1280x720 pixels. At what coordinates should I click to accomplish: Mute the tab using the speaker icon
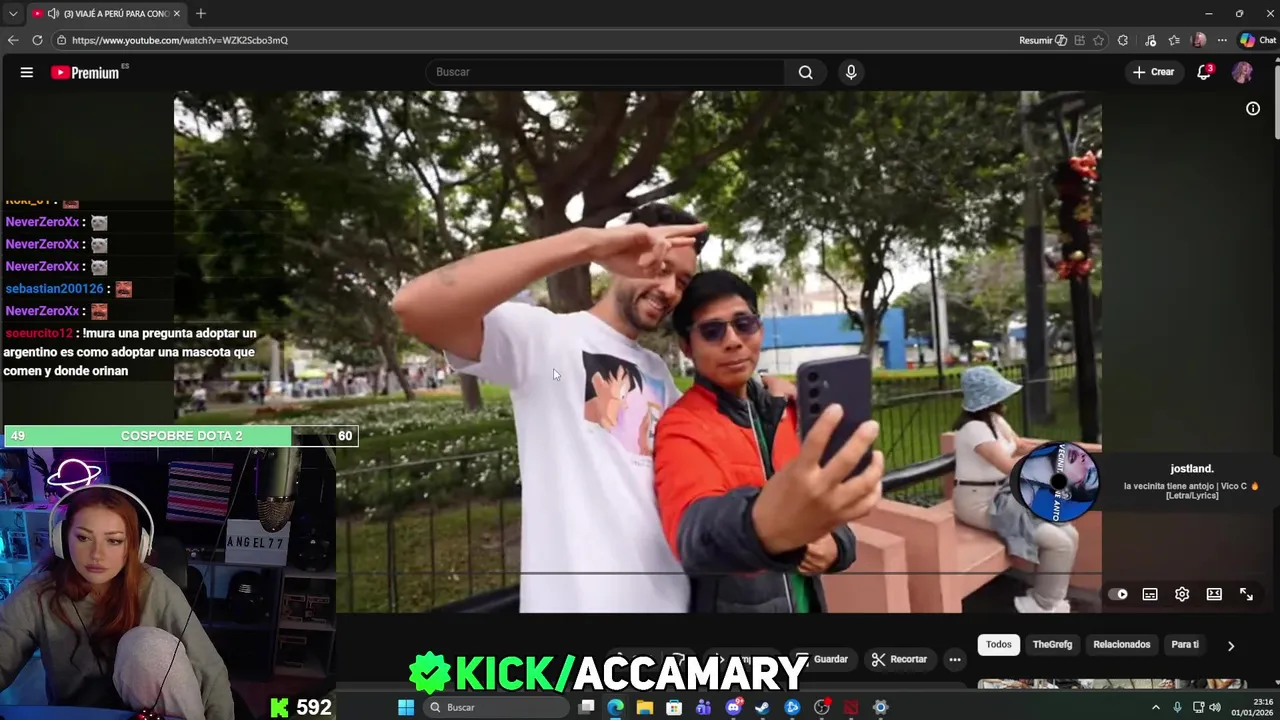[x=53, y=14]
